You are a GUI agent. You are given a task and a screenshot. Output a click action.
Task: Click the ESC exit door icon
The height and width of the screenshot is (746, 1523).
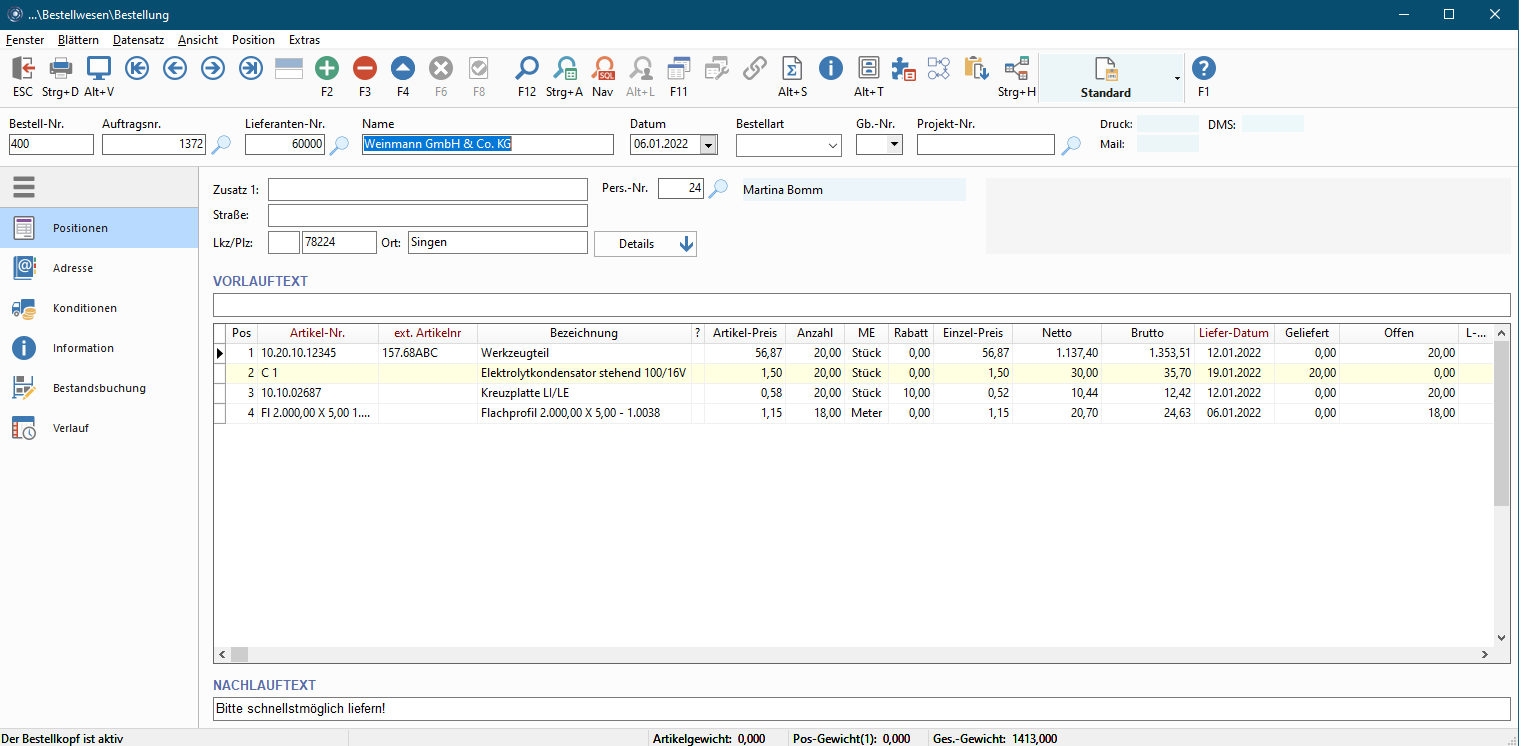click(23, 68)
